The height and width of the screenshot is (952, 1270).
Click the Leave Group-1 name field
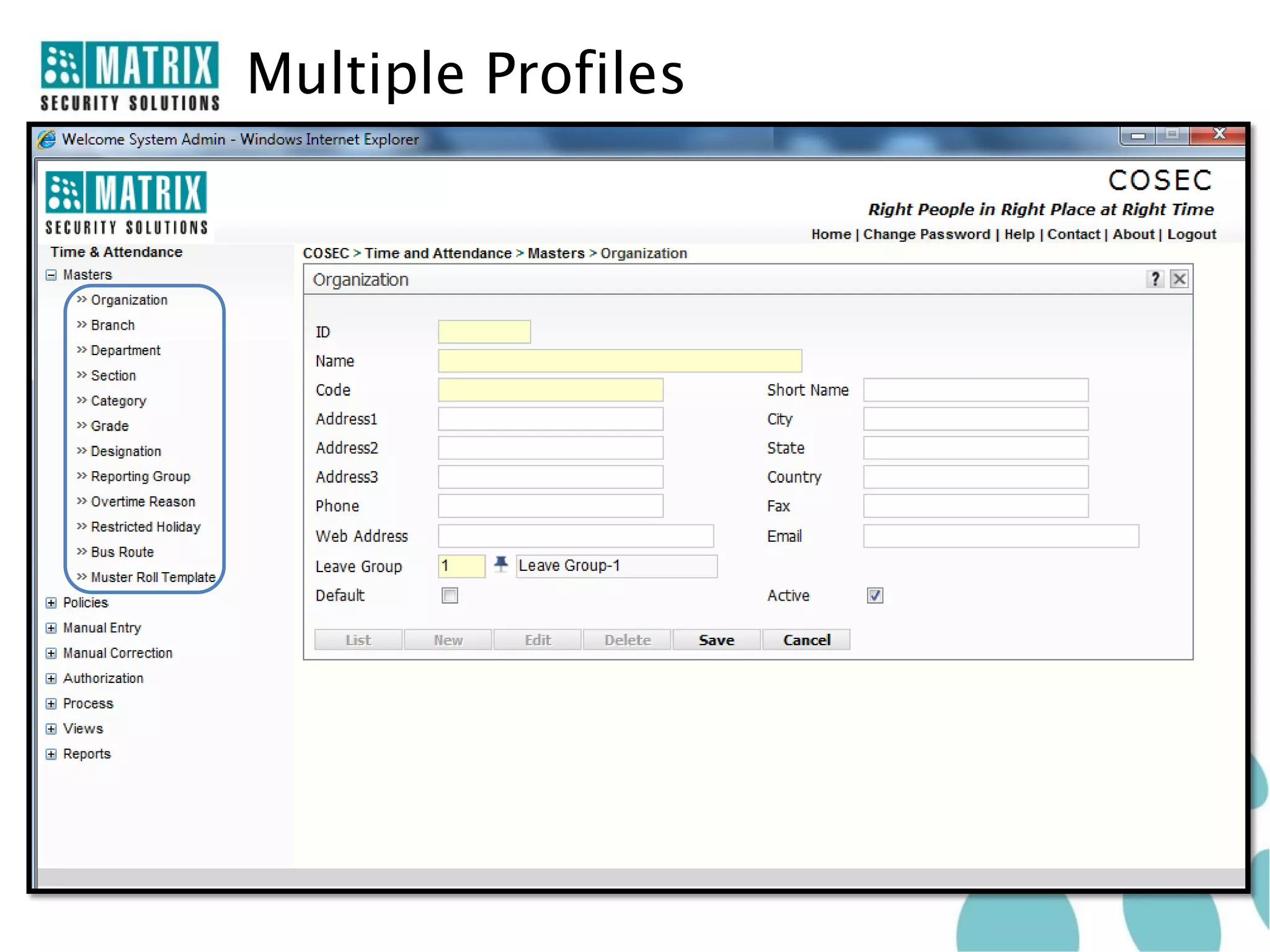click(x=616, y=566)
